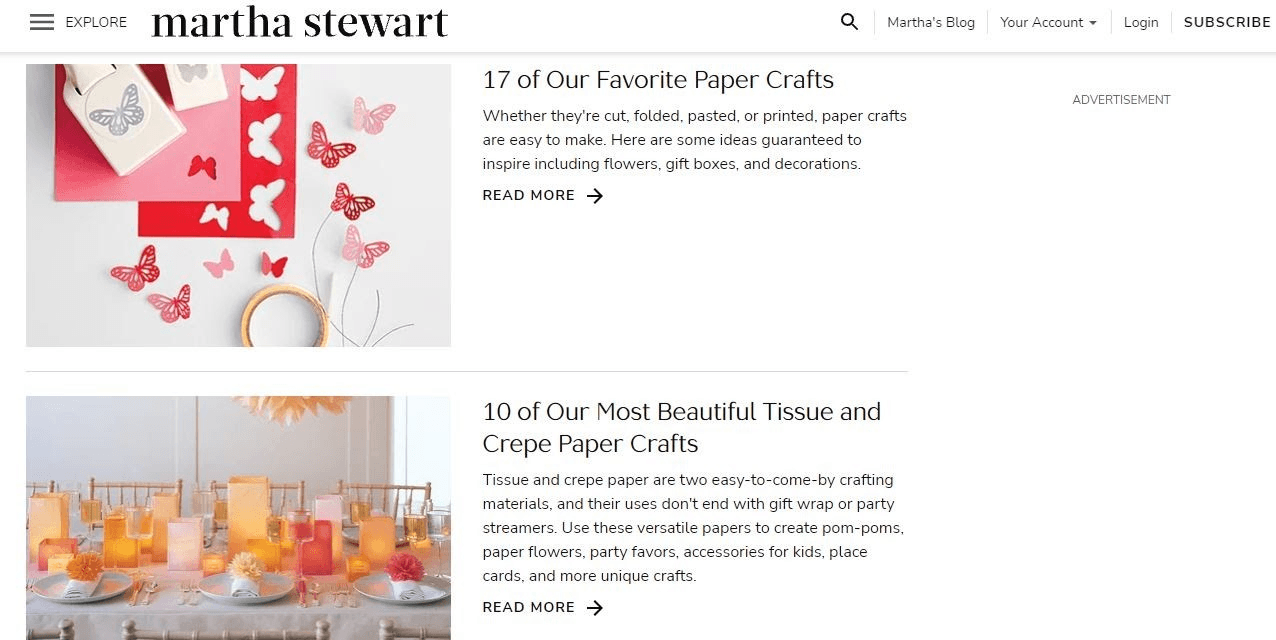Open the hamburger menu icon
Viewport: 1276px width, 640px height.
[42, 22]
